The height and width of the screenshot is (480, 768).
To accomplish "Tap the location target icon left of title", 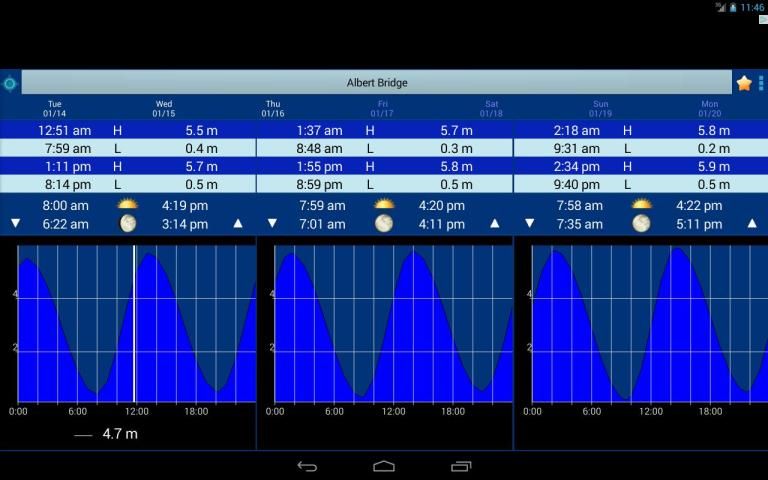I will pyautogui.click(x=10, y=83).
